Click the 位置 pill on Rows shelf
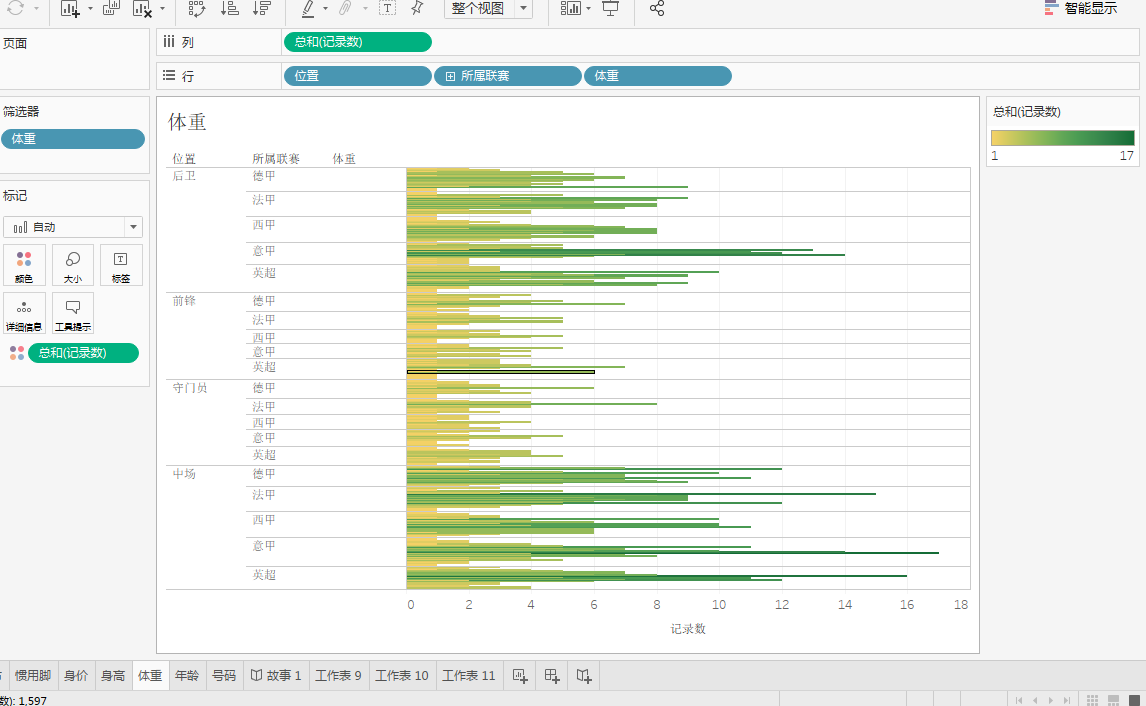Viewport: 1146px width, 706px height. 357,76
